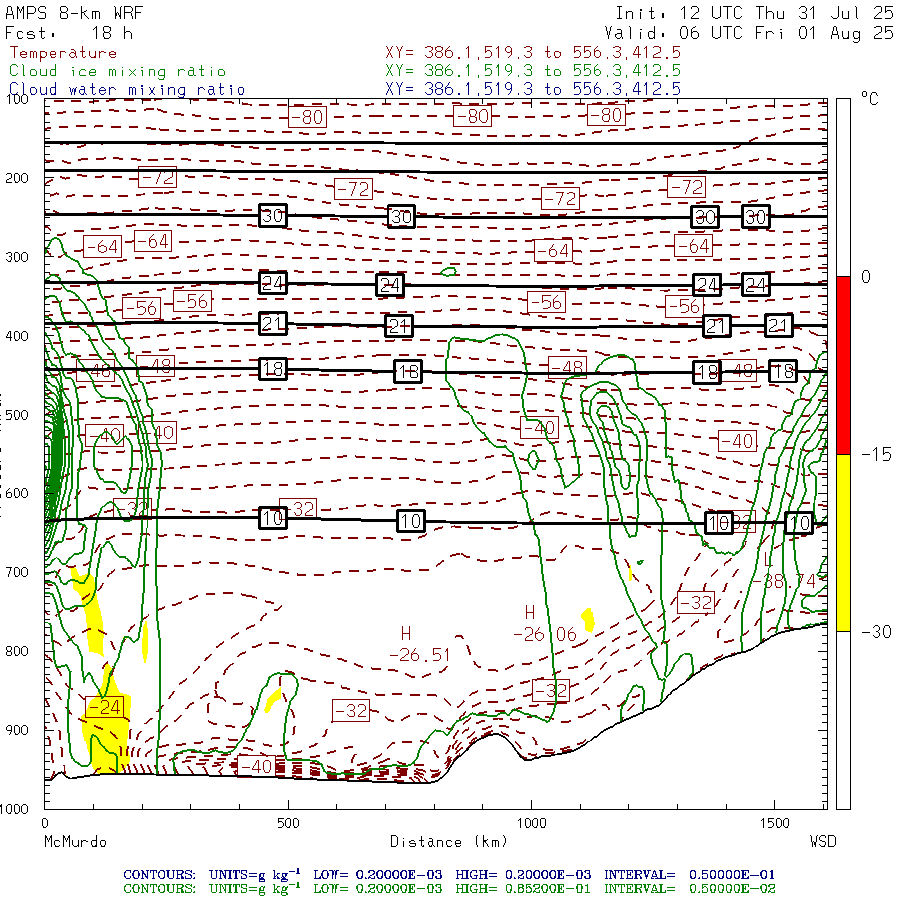The width and height of the screenshot is (900, 900).
Task: Click the "-15" value label on the colorbar
Action: click(x=876, y=455)
